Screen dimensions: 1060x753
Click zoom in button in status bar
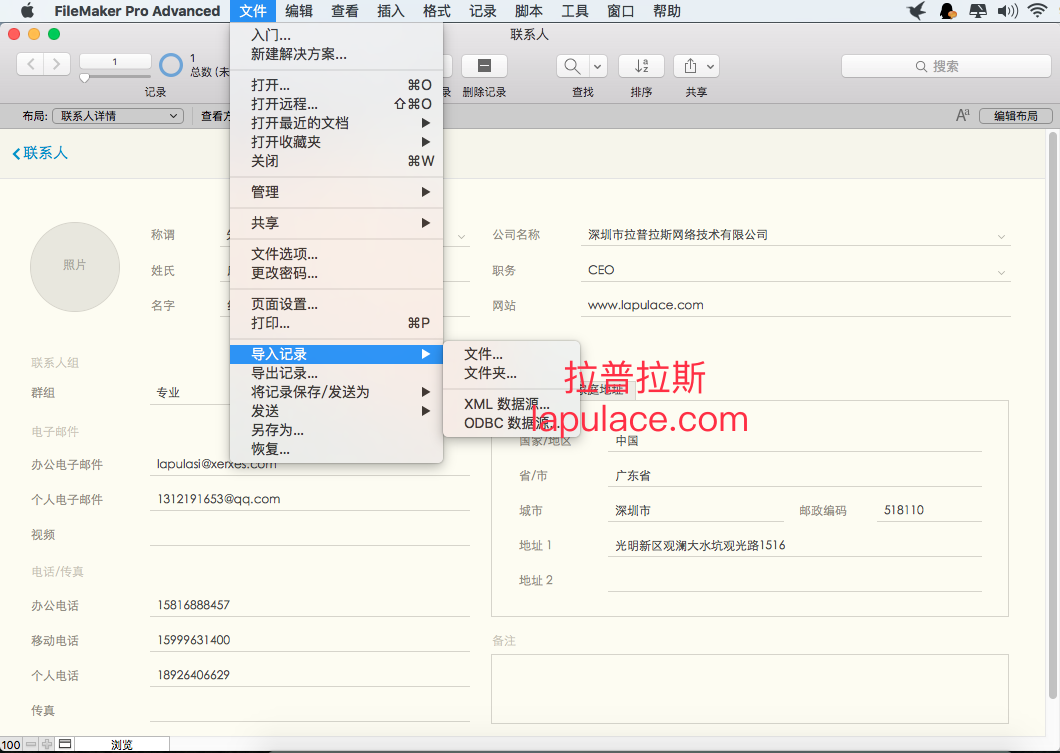click(x=47, y=744)
